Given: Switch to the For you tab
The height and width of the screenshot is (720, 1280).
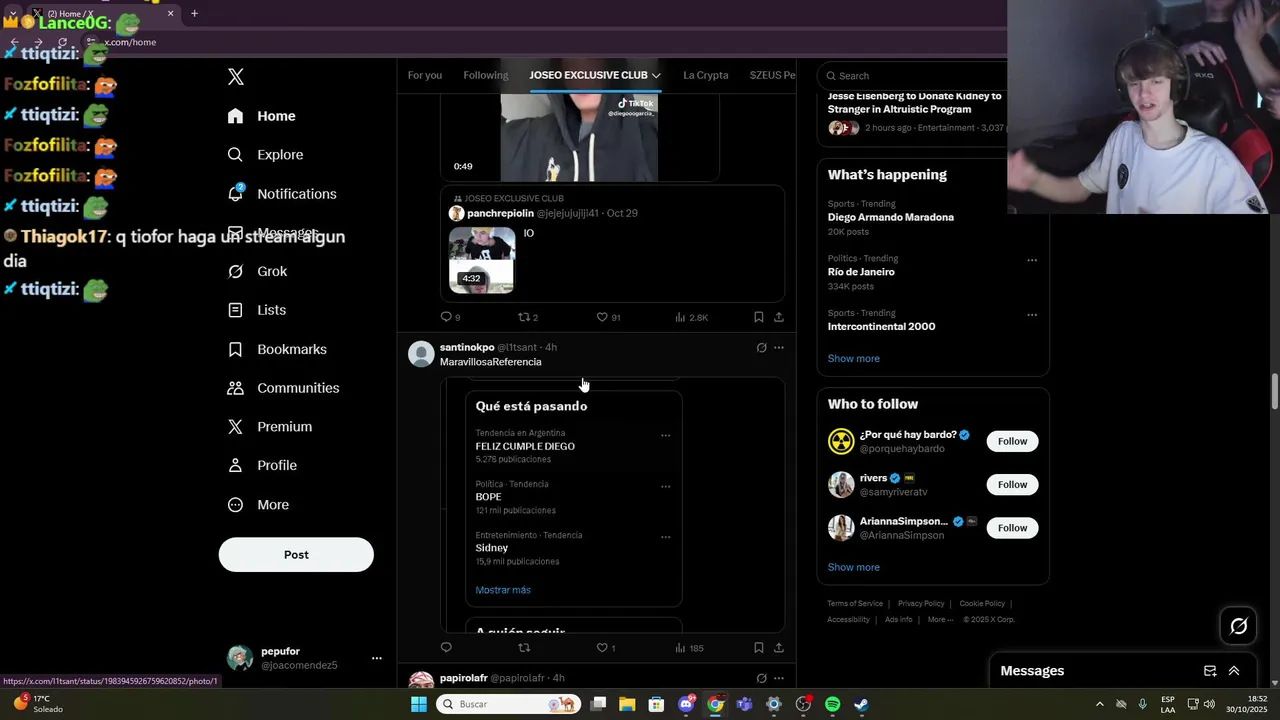Looking at the screenshot, I should (425, 75).
